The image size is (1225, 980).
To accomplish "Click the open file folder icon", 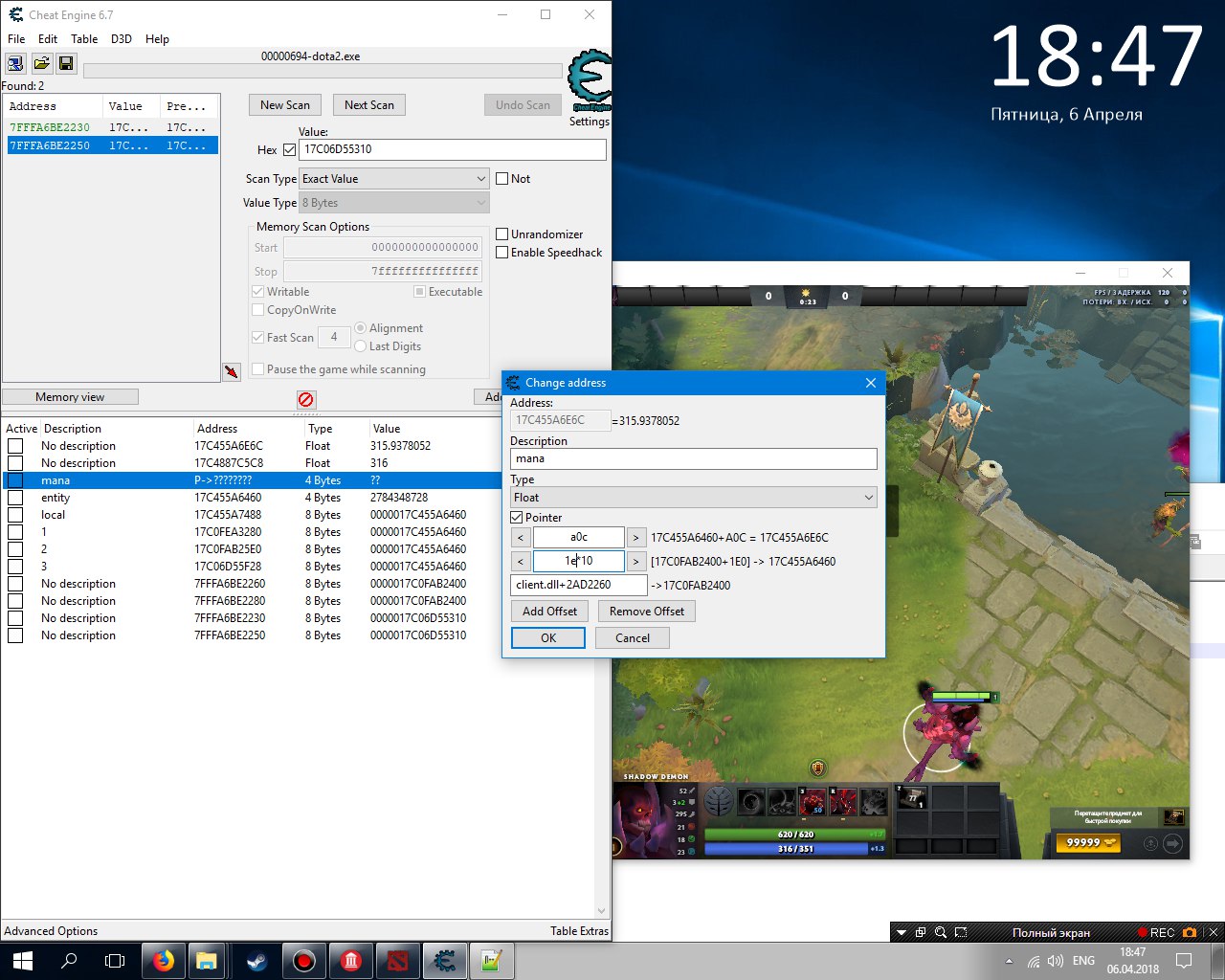I will [41, 63].
